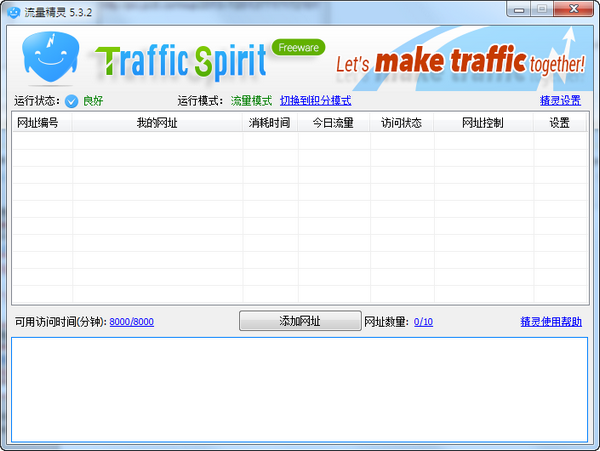Screen dimensions: 600x451
Task: Click the 可用访问时间(分钟) label
Action: click(x=61, y=322)
